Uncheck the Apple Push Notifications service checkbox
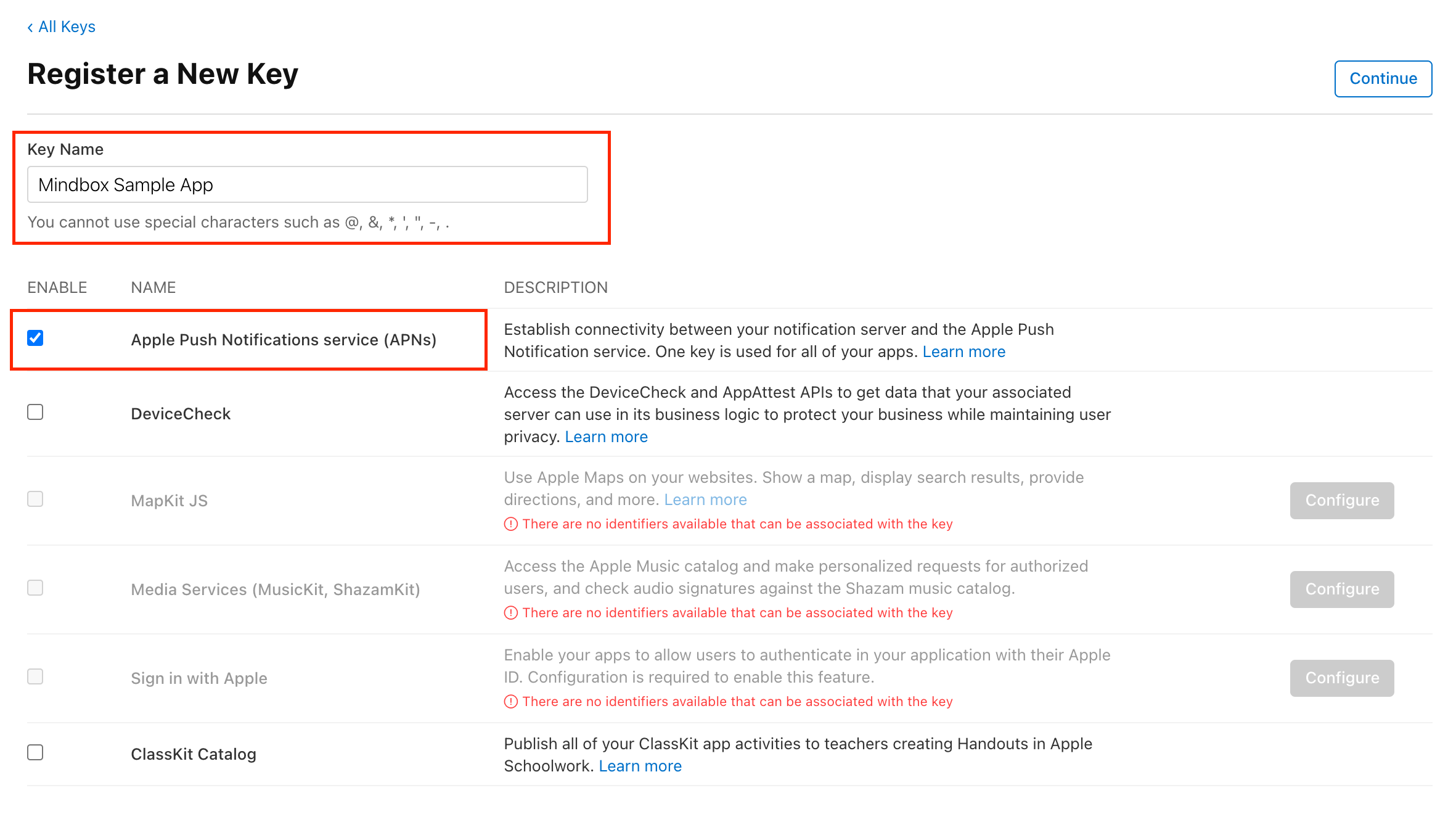Screen dimensions: 1456x830 35,338
